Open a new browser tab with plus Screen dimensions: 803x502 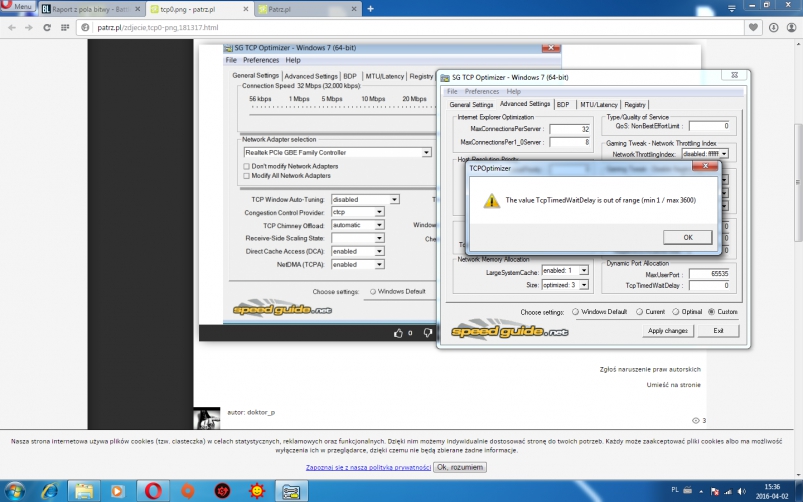371,8
